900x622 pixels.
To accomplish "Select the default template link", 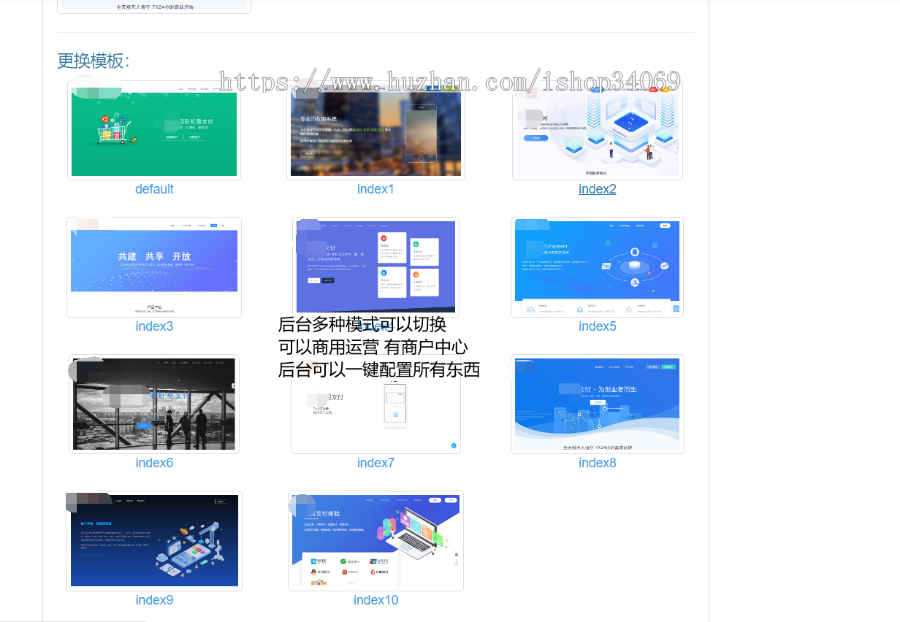I will (x=154, y=189).
